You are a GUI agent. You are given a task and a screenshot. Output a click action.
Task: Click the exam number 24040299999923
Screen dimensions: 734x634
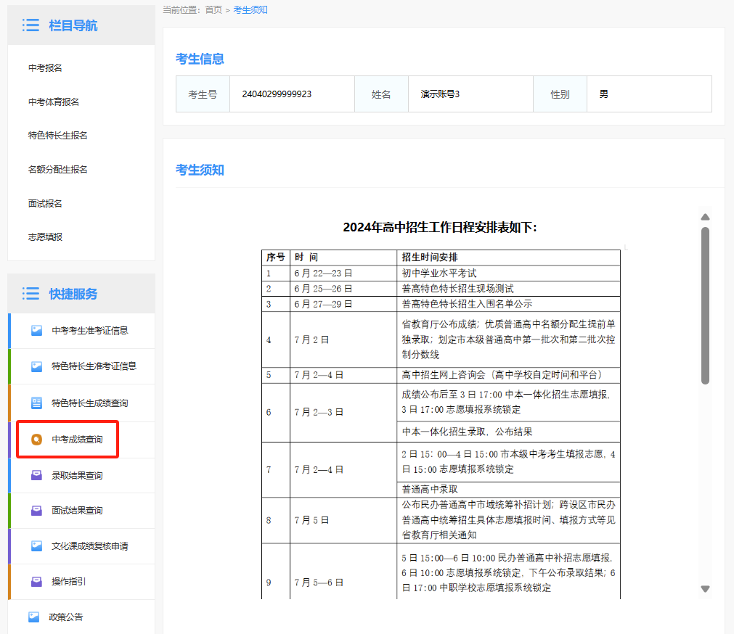(277, 94)
